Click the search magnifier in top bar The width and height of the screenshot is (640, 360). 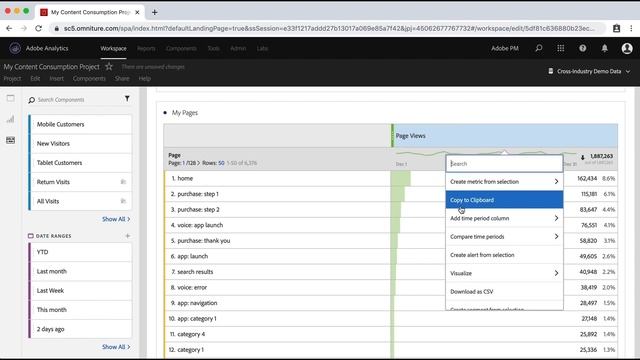(539, 48)
